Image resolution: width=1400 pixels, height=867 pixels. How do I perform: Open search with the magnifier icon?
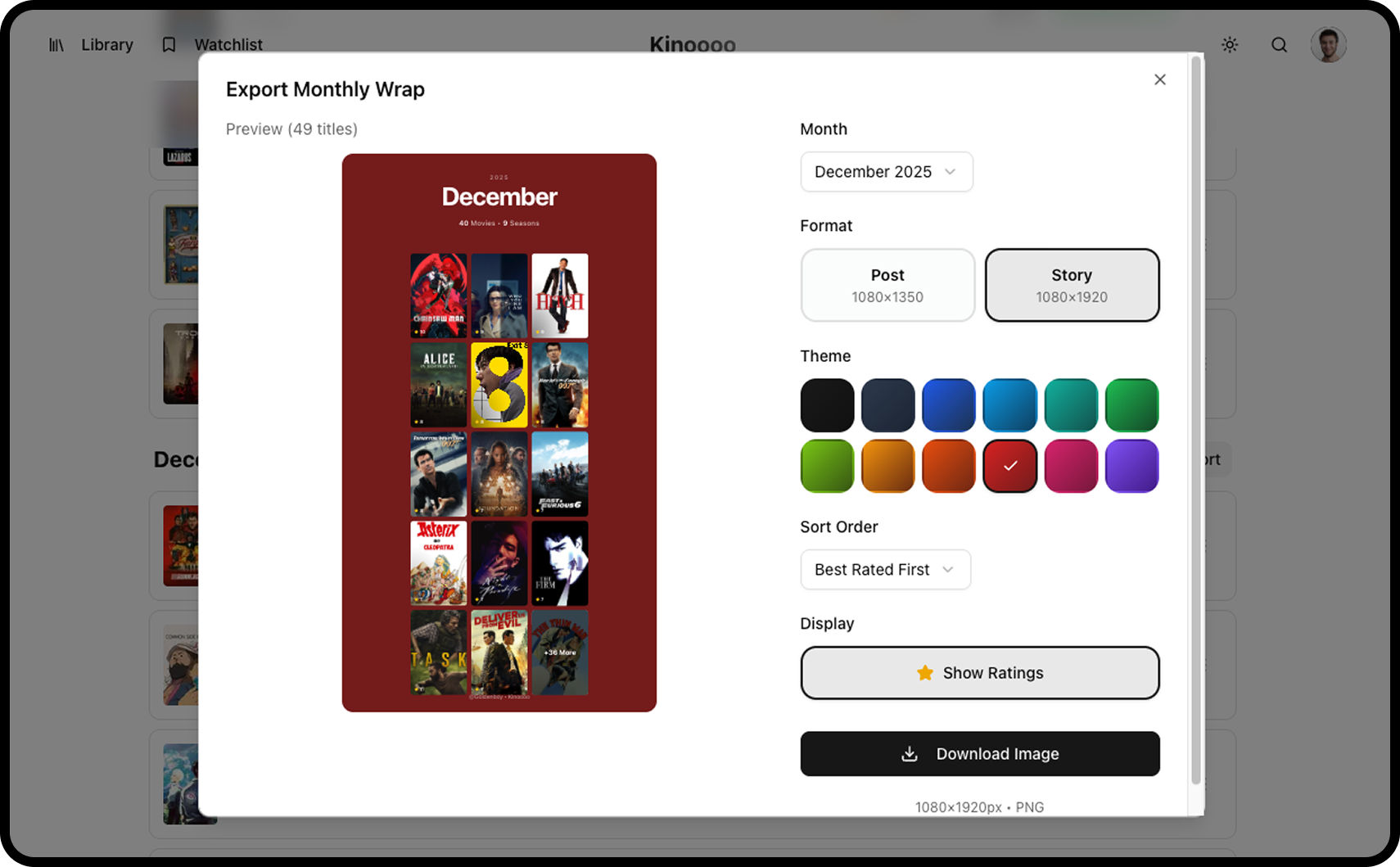point(1279,45)
